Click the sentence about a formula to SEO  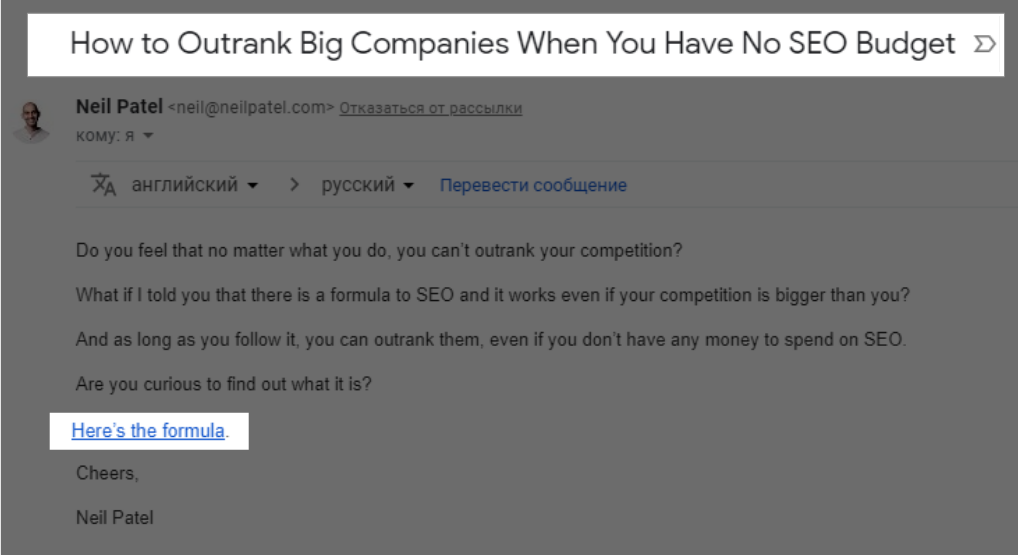click(493, 295)
